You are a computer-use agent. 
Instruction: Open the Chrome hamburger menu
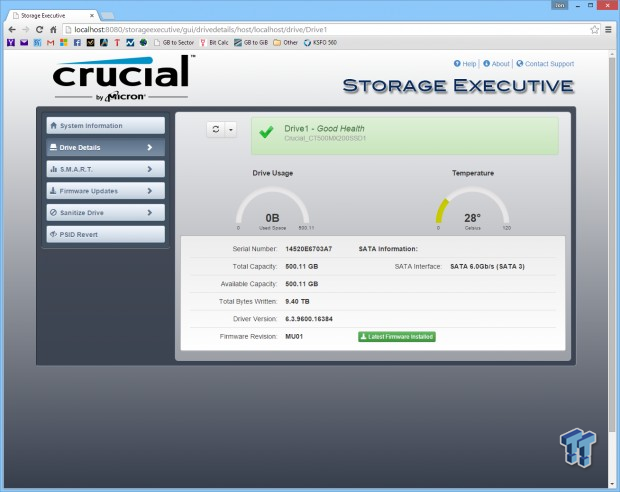[x=608, y=30]
